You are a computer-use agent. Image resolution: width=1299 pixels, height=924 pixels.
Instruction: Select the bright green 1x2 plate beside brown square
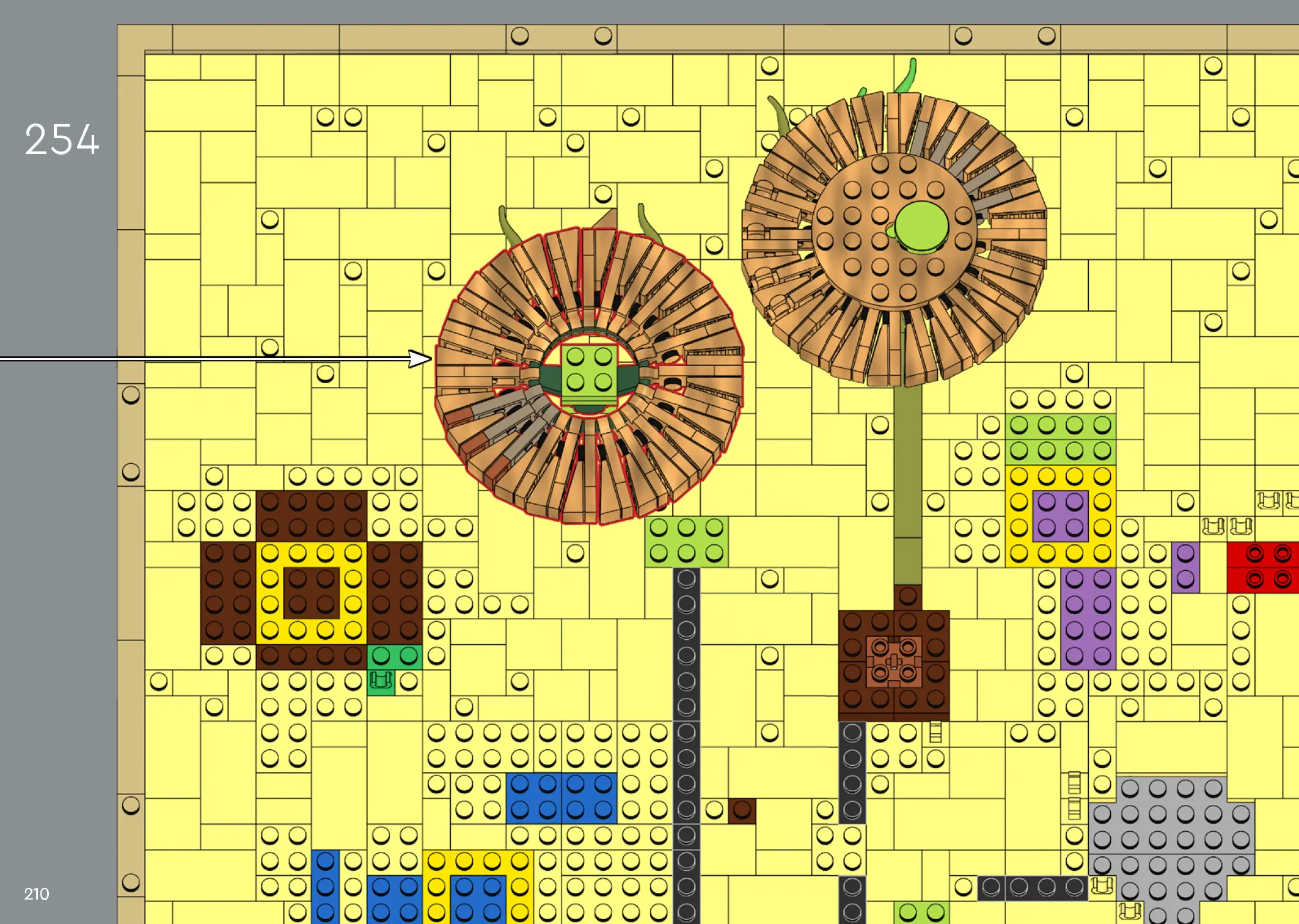(x=395, y=657)
